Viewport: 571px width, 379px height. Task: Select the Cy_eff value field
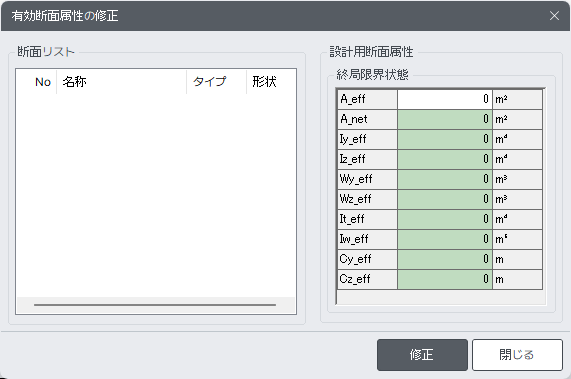445,260
